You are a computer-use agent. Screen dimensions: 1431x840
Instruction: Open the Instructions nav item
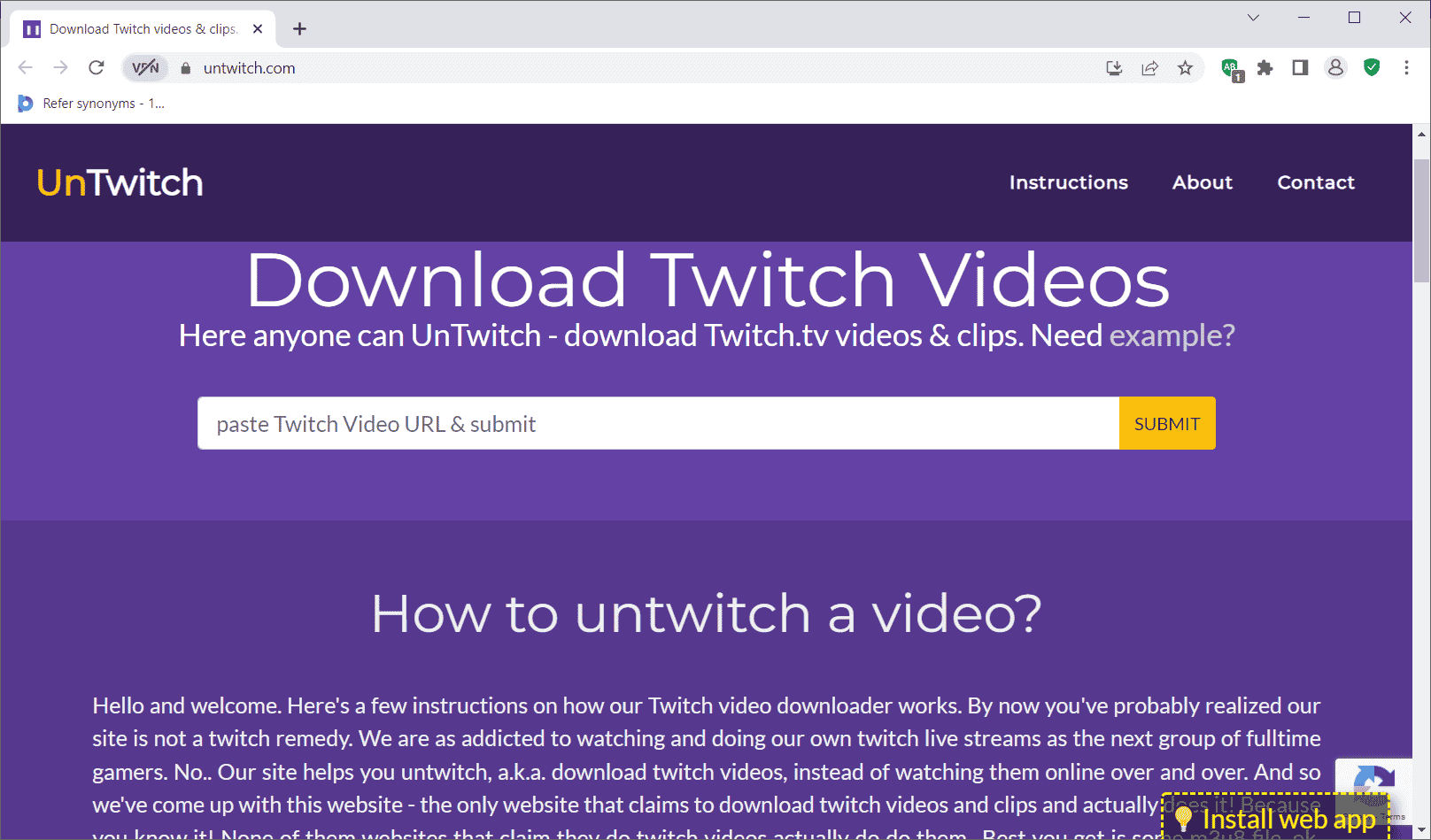pos(1068,182)
